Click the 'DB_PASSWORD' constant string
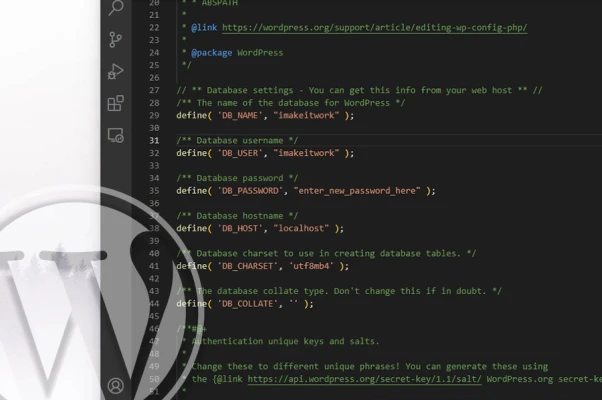 [x=250, y=191]
